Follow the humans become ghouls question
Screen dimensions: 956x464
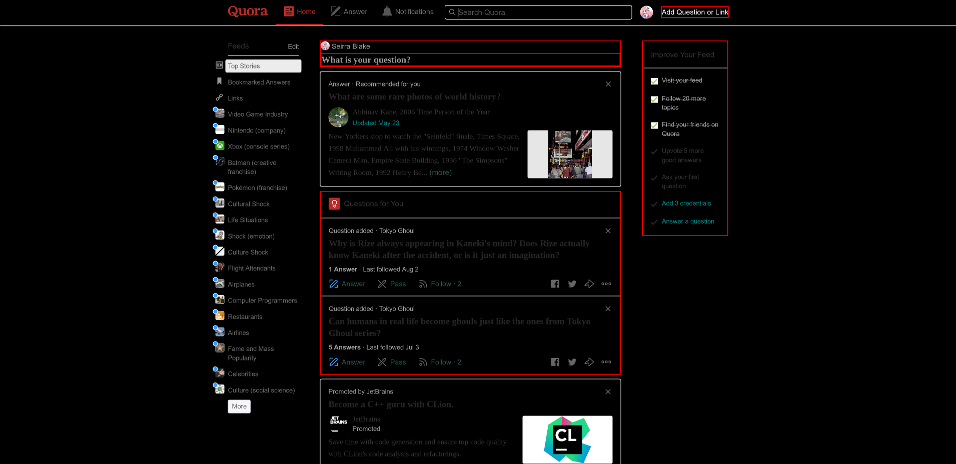coord(440,362)
